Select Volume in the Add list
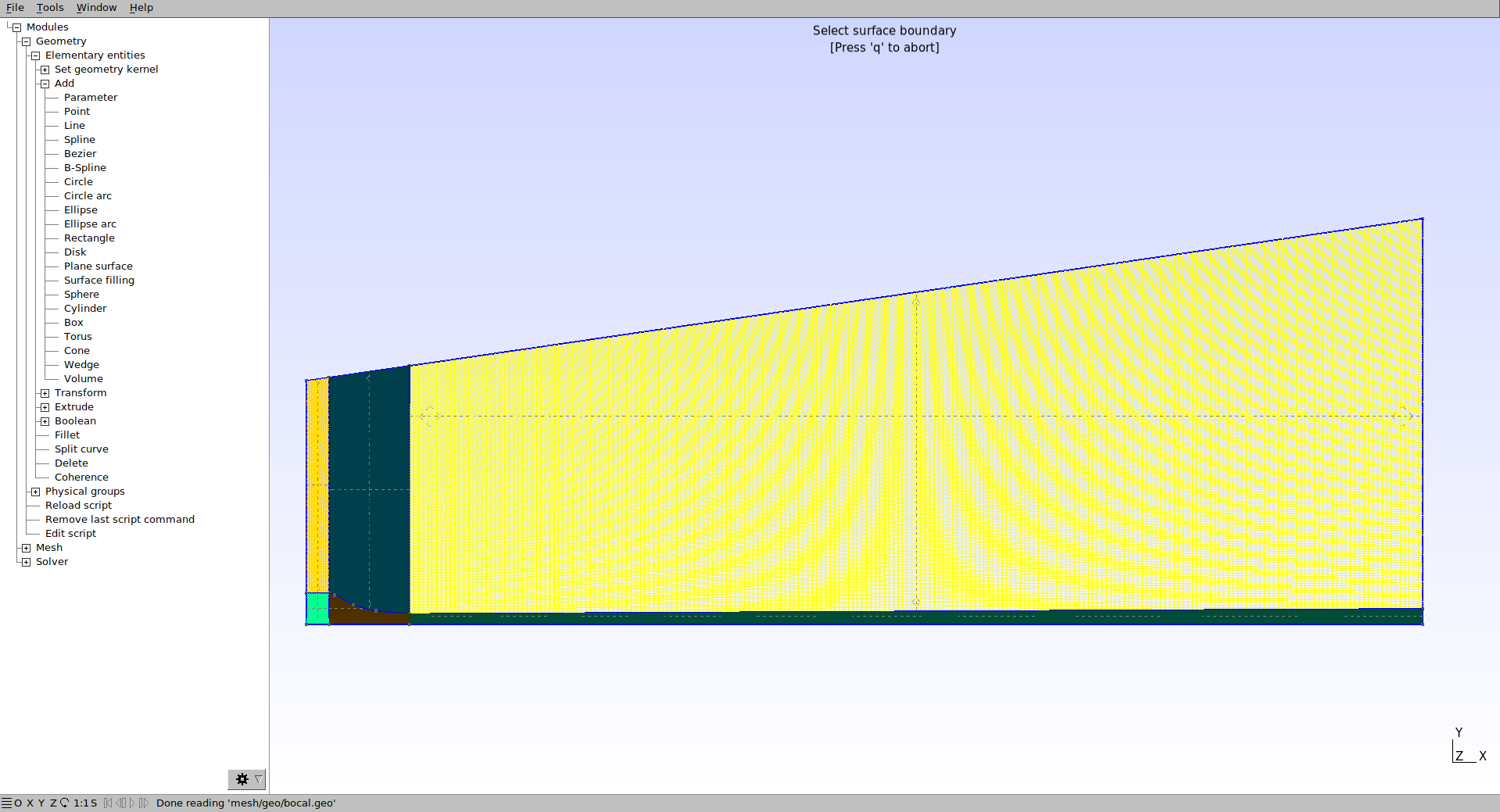The width and height of the screenshot is (1500, 812). tap(83, 379)
